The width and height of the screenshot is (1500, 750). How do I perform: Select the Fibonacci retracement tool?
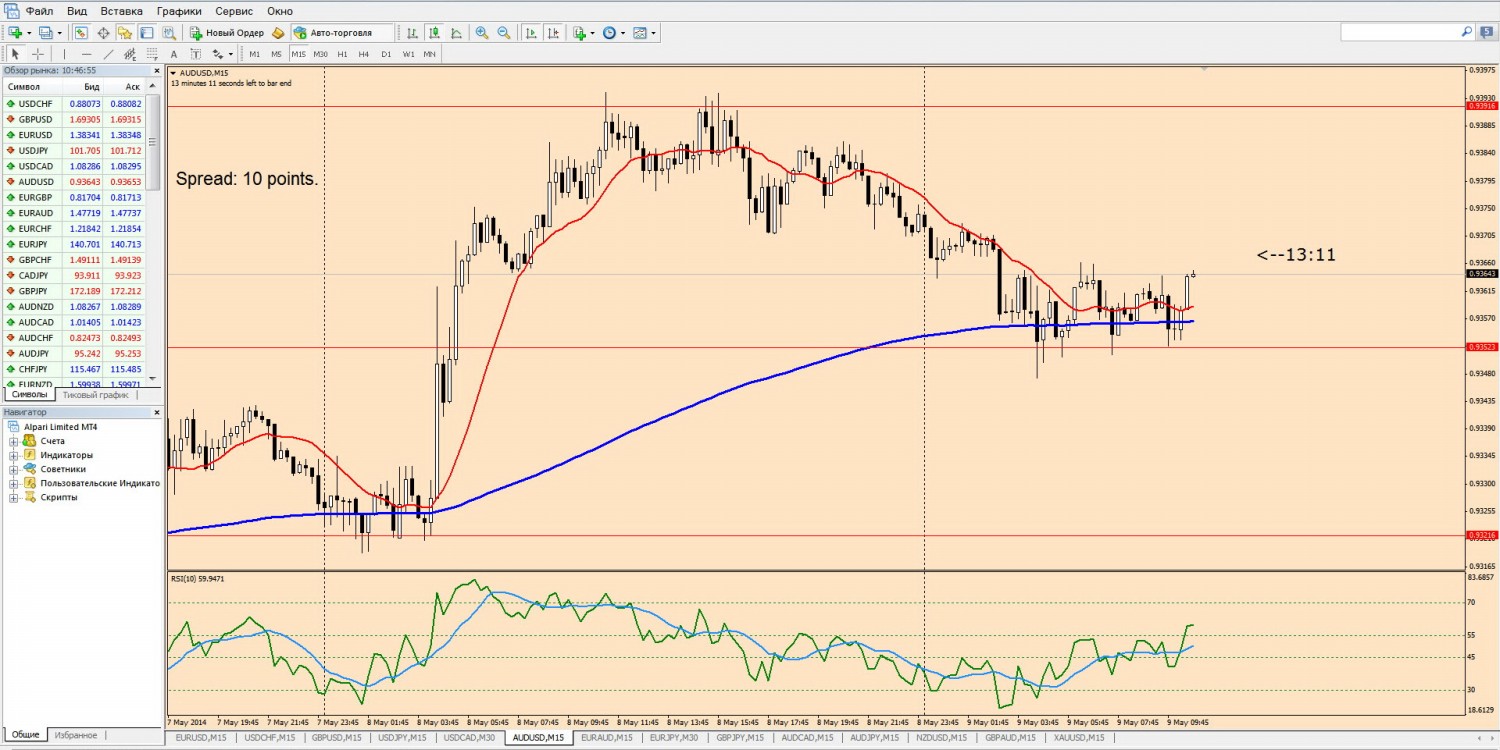point(152,54)
